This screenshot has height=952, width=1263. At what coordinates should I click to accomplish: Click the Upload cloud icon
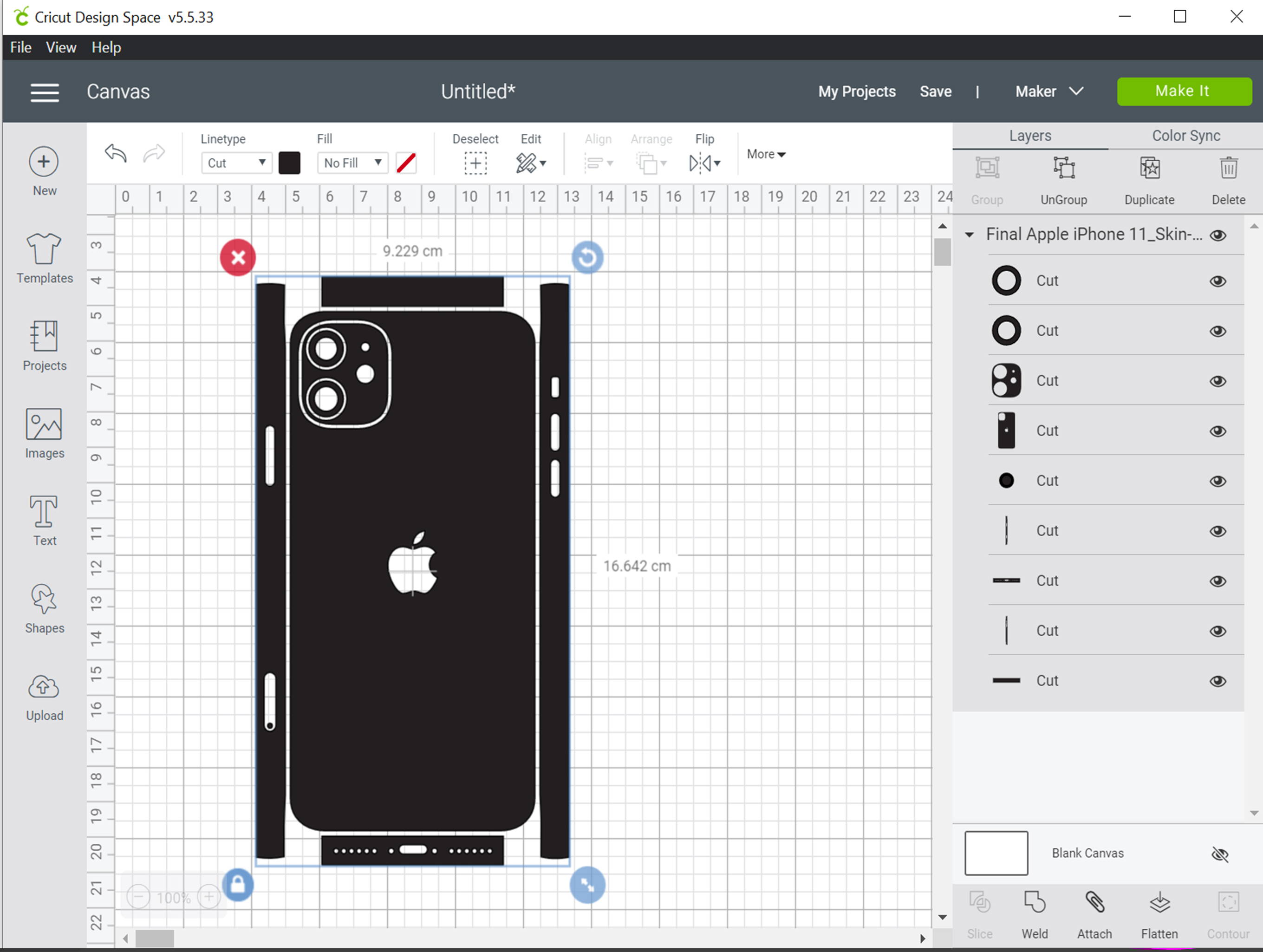point(44,687)
